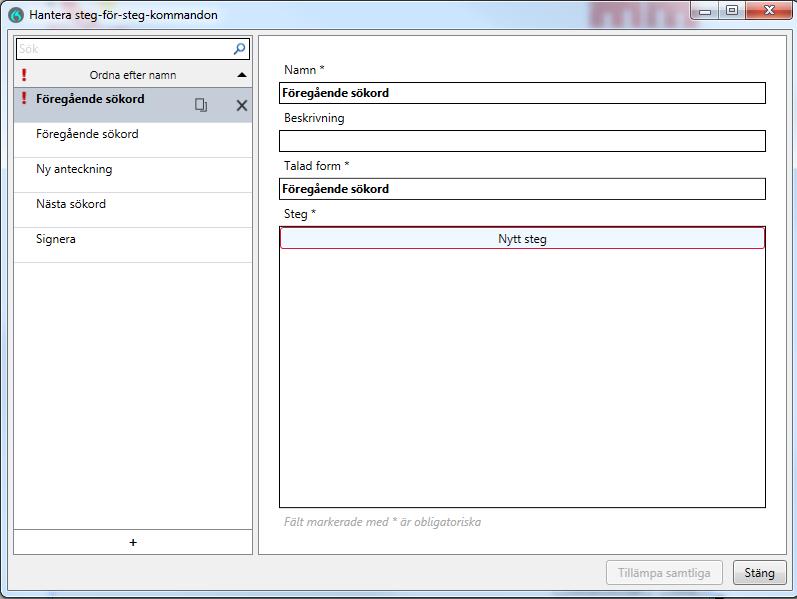Click the Nytt steg button
The height and width of the screenshot is (599, 797).
(x=522, y=238)
